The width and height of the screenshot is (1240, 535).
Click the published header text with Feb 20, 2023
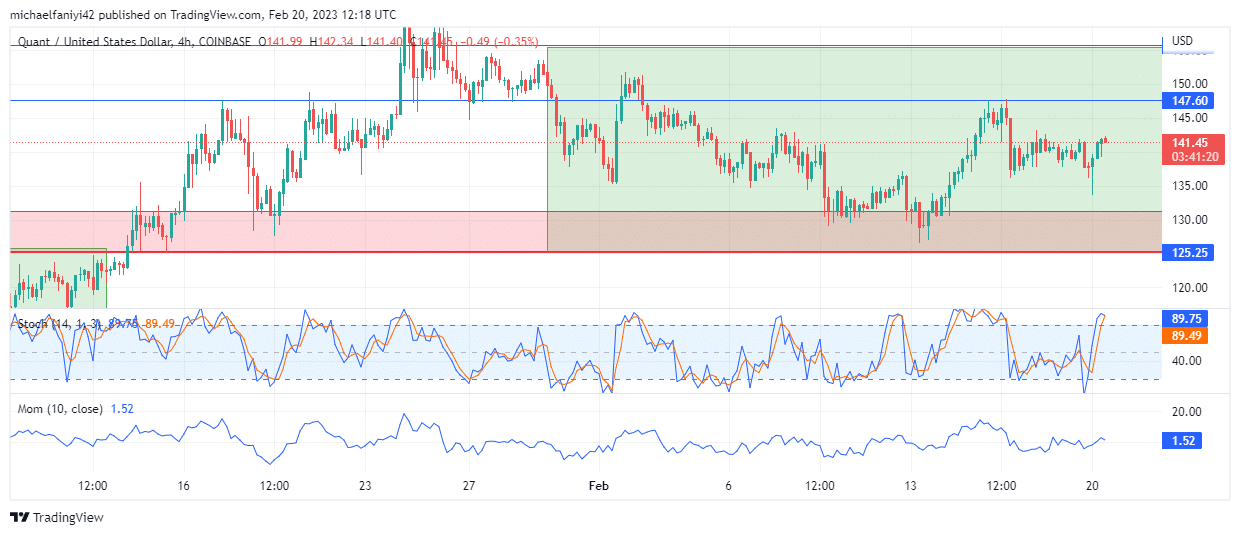point(203,15)
